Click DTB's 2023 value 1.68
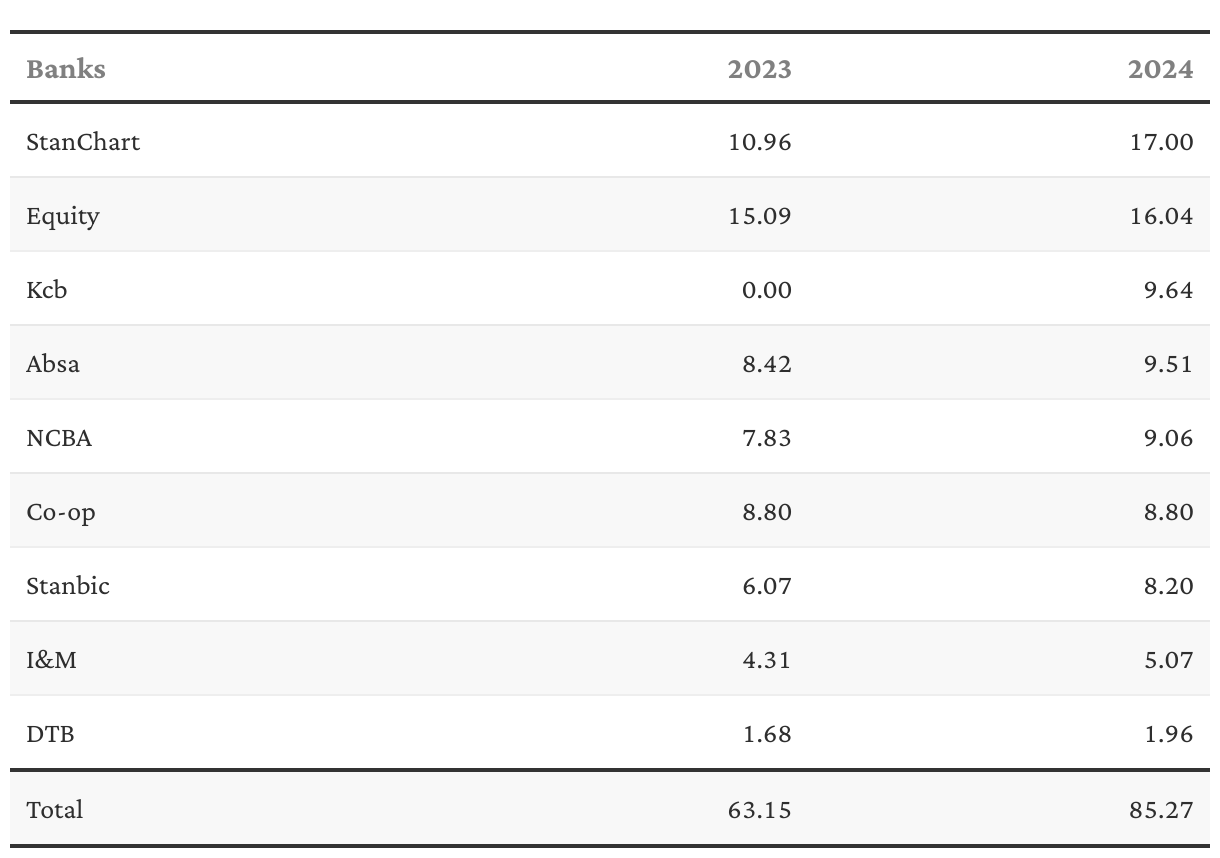 (x=767, y=734)
